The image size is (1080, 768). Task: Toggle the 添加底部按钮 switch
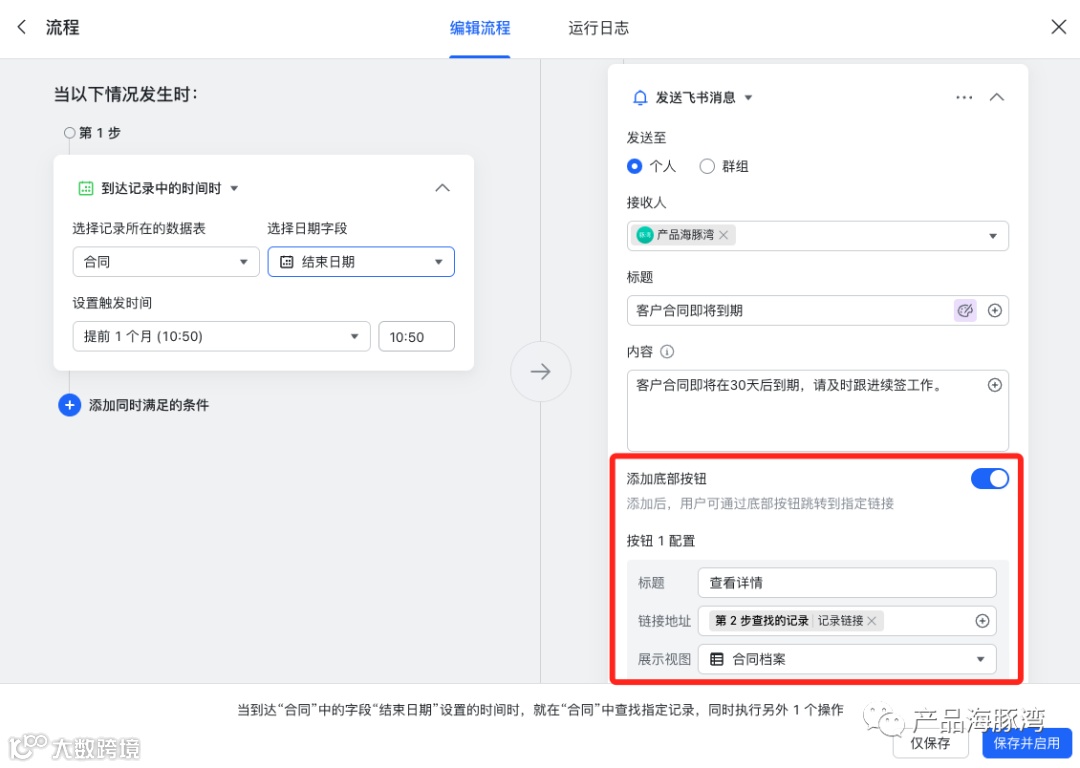pyautogui.click(x=990, y=478)
